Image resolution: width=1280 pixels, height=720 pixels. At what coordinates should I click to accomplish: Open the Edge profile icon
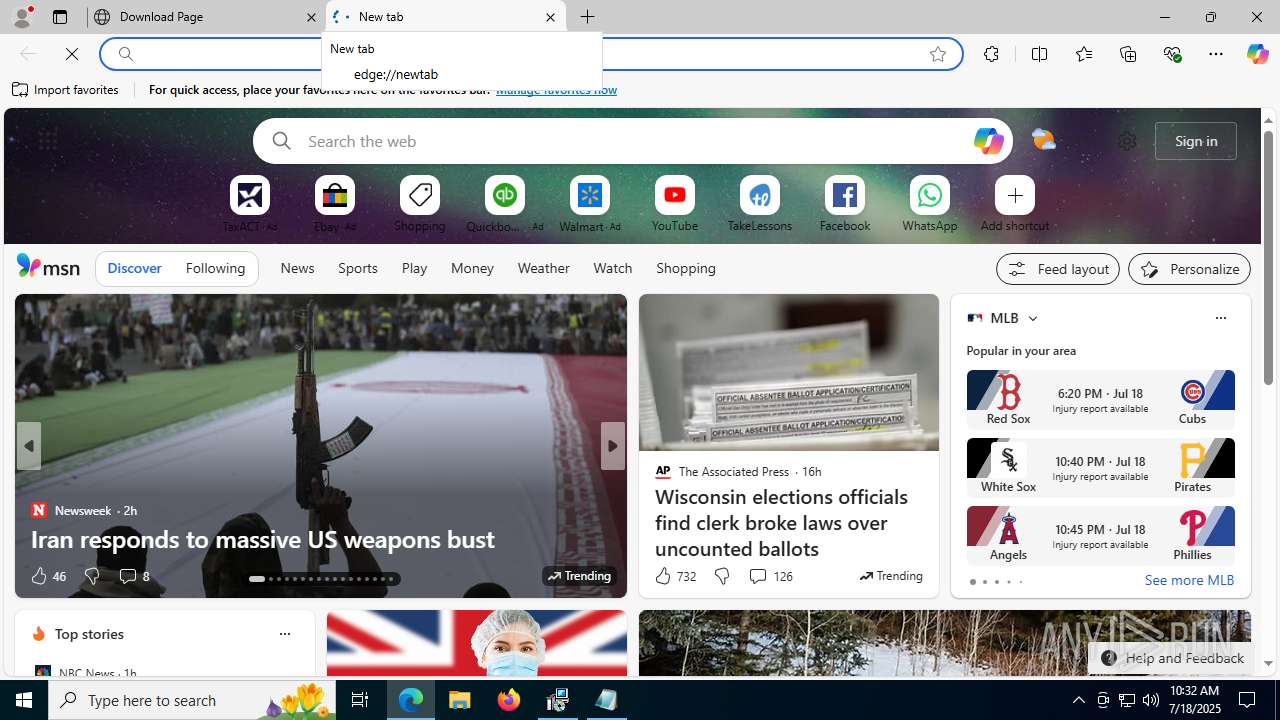(x=21, y=17)
